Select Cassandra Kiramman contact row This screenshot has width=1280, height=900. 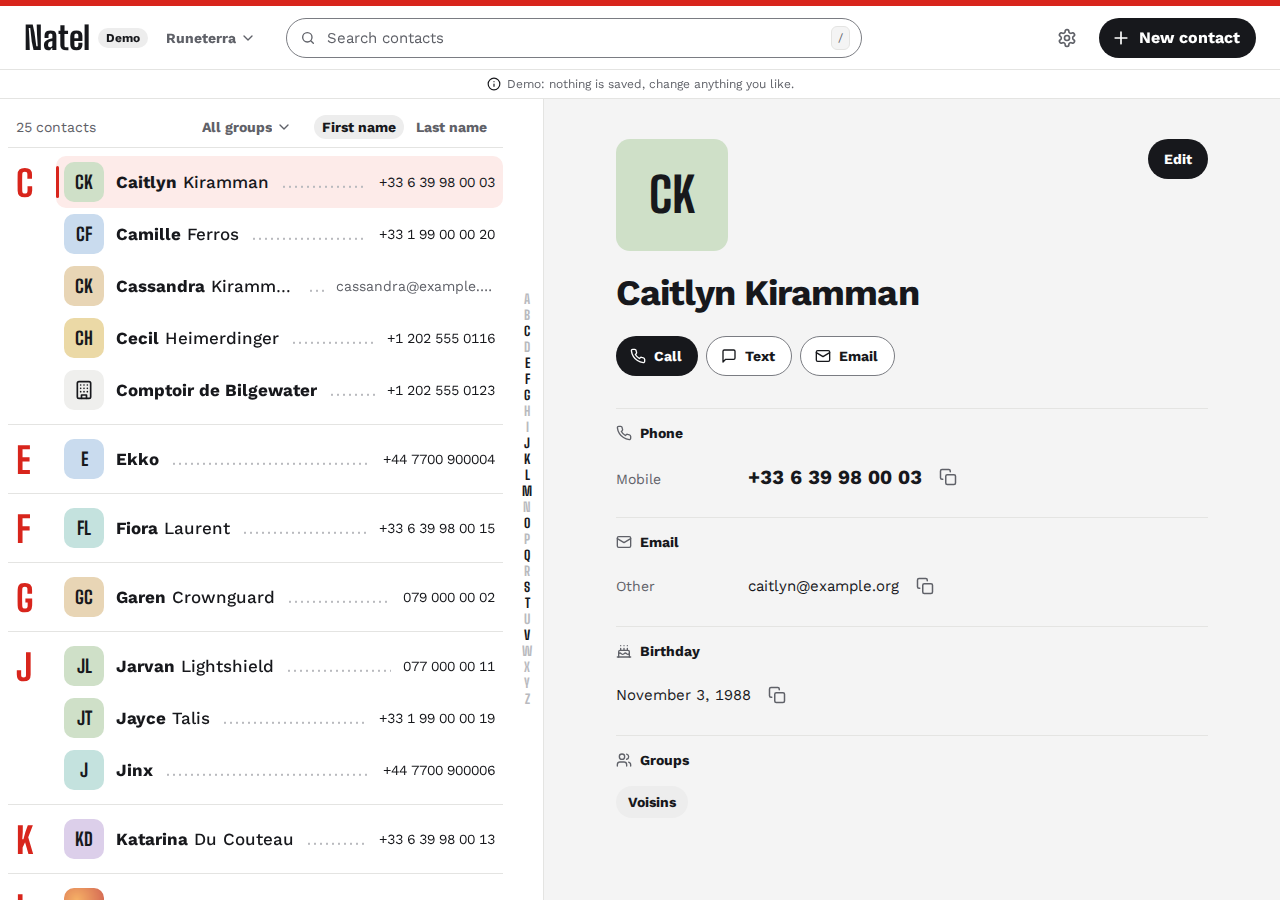[280, 286]
